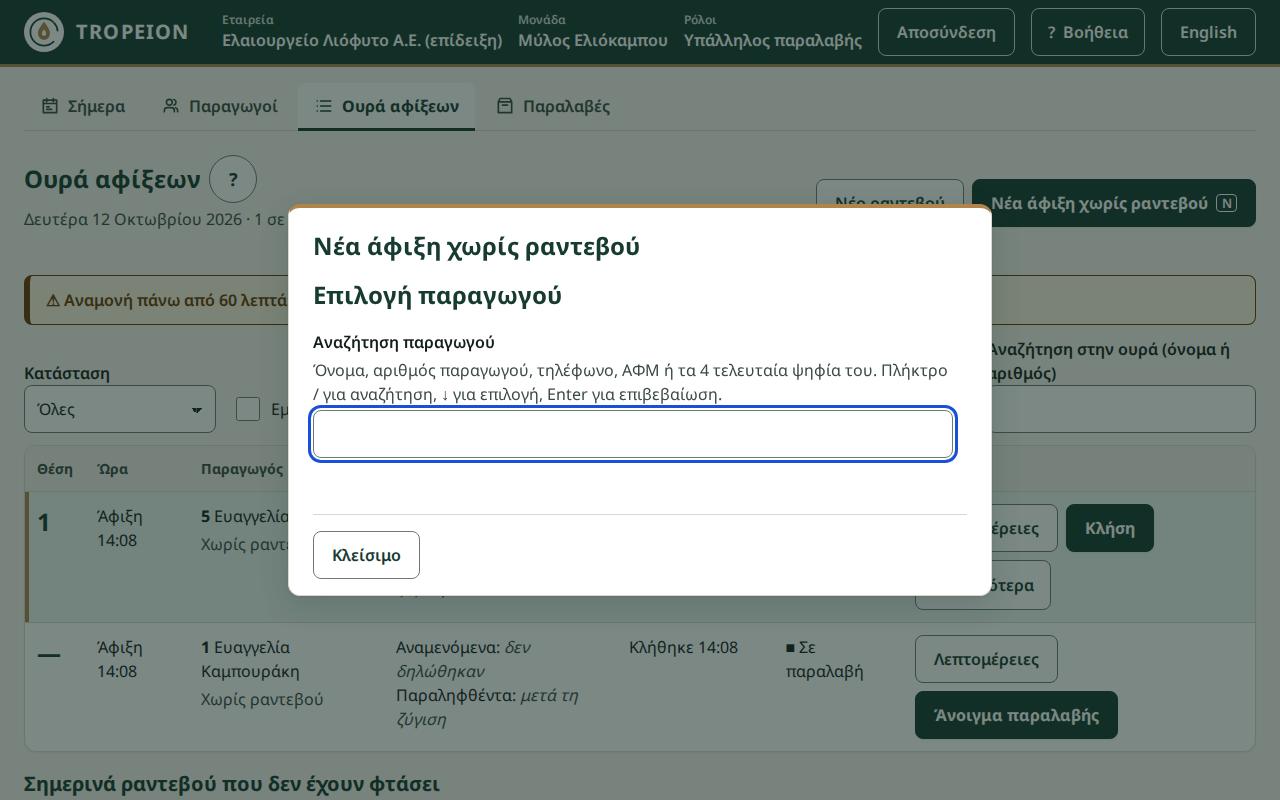This screenshot has height=800, width=1280.
Task: Click the help circle beside Ουρά αφίξεων heading
Action: click(x=233, y=180)
